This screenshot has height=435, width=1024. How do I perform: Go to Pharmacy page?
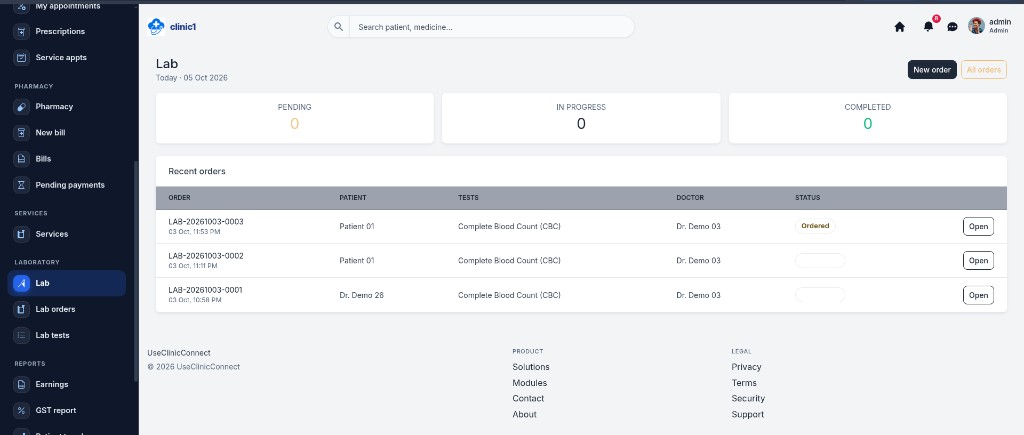click(x=67, y=106)
